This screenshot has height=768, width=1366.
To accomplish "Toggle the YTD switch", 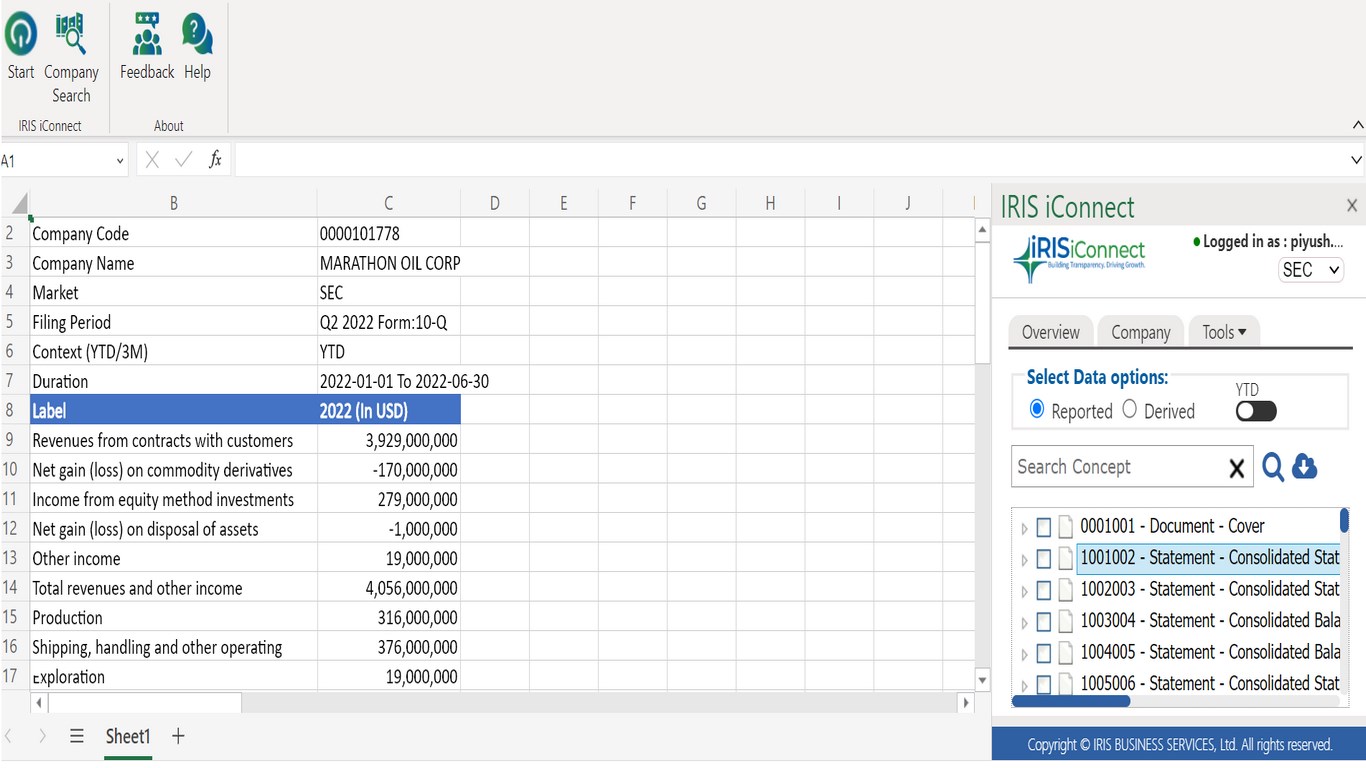I will 1256,411.
